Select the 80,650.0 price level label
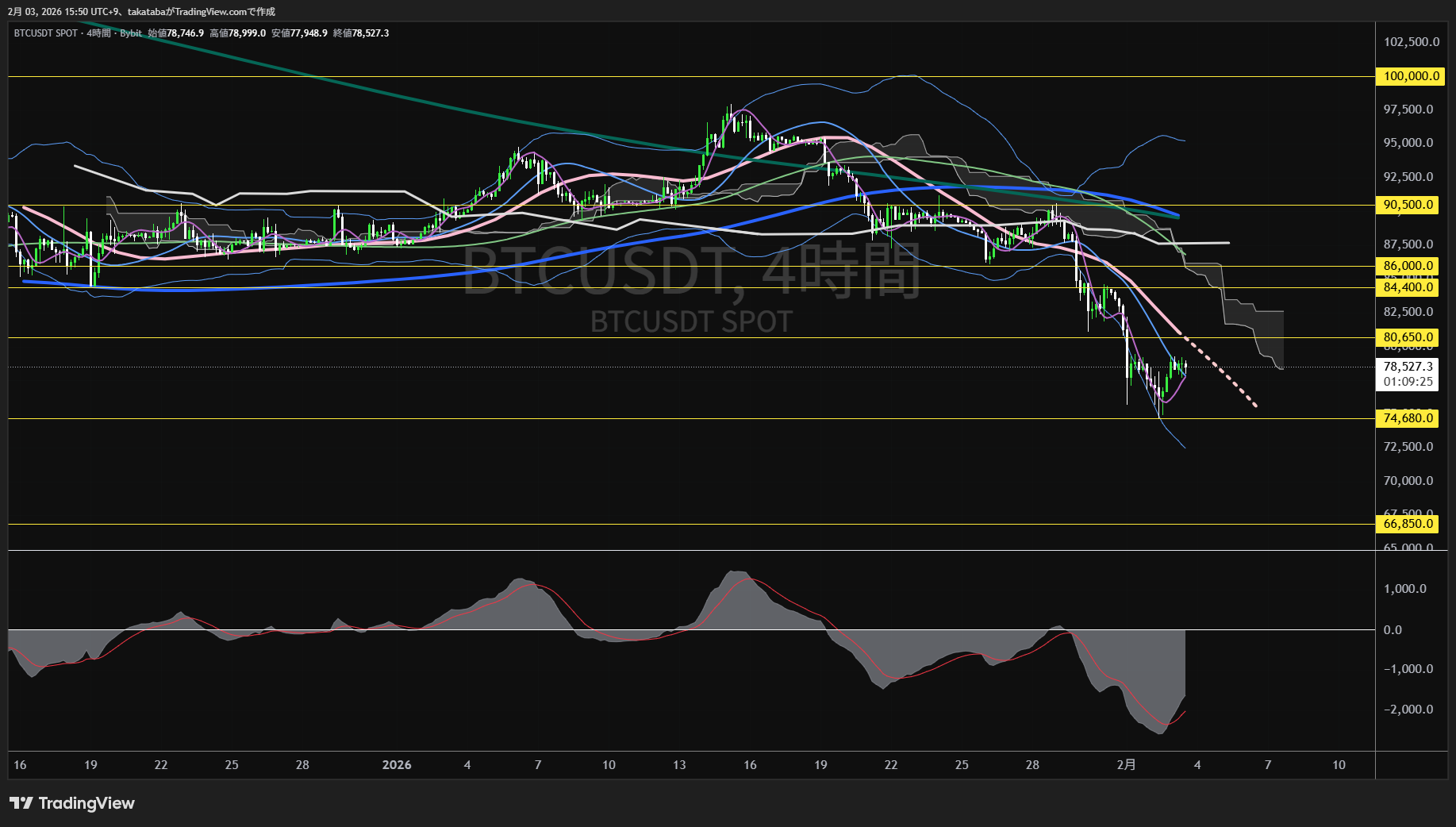The width and height of the screenshot is (1456, 827). click(x=1408, y=337)
